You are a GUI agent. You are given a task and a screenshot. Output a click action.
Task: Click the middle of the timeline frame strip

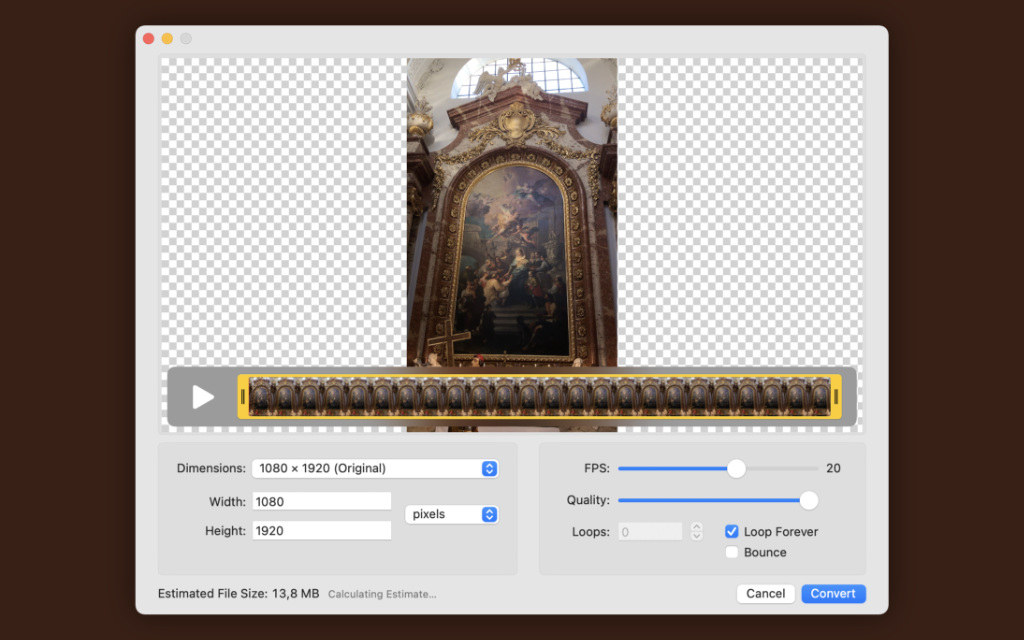(539, 397)
